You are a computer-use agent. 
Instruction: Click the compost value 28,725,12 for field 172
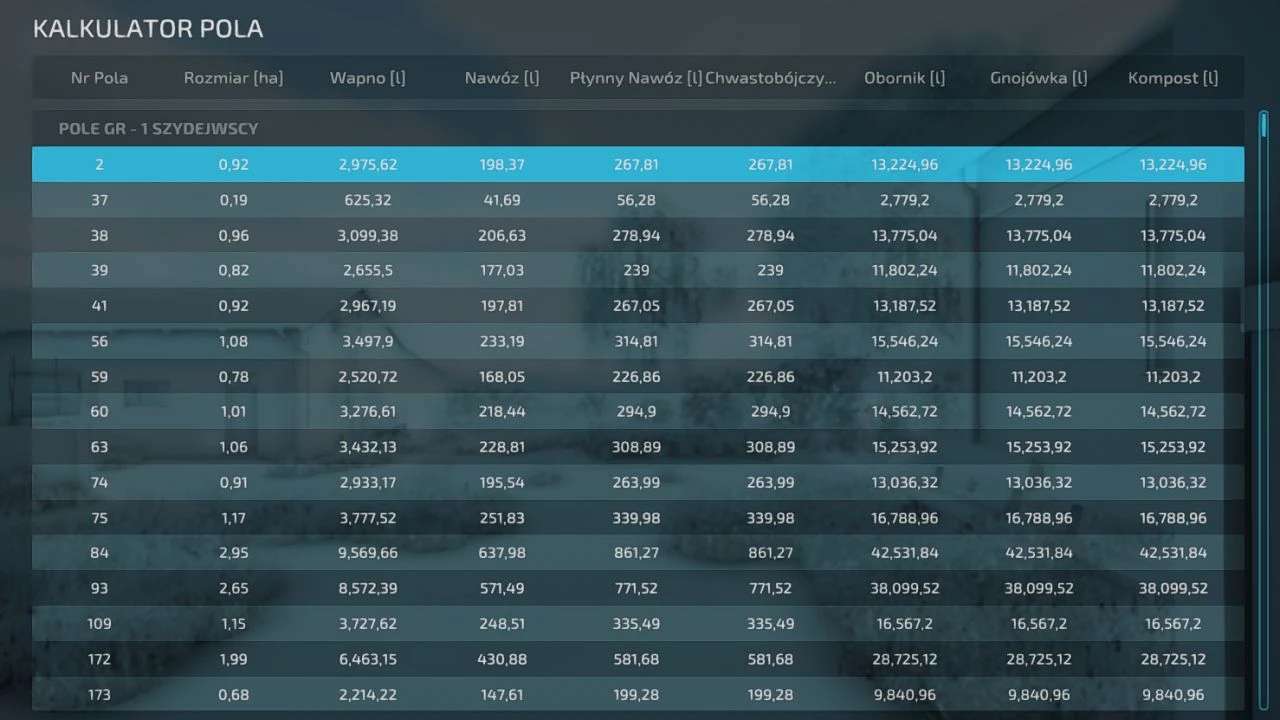(x=1172, y=660)
